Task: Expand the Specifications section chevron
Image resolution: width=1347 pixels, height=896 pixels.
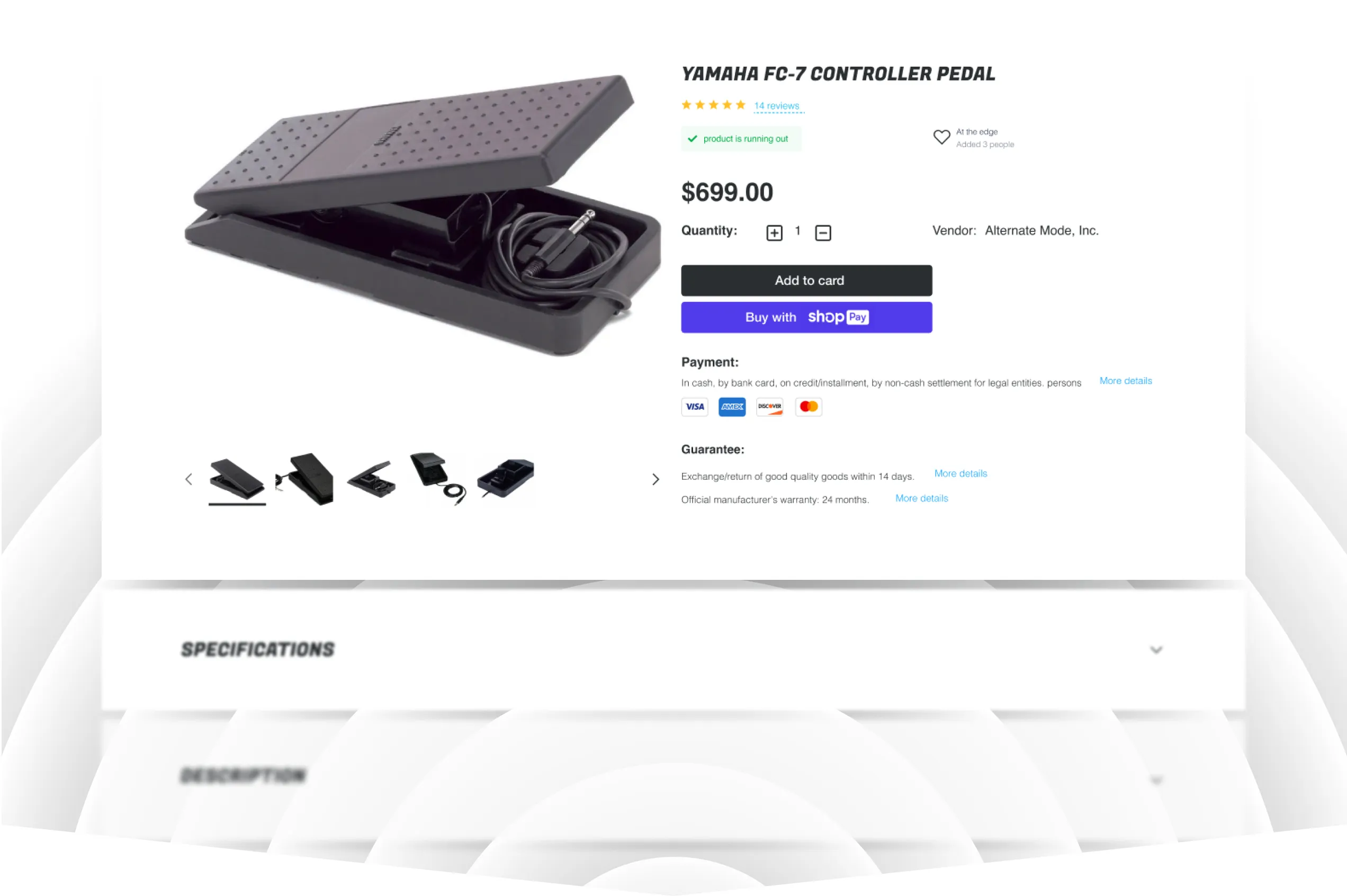Action: click(1156, 650)
